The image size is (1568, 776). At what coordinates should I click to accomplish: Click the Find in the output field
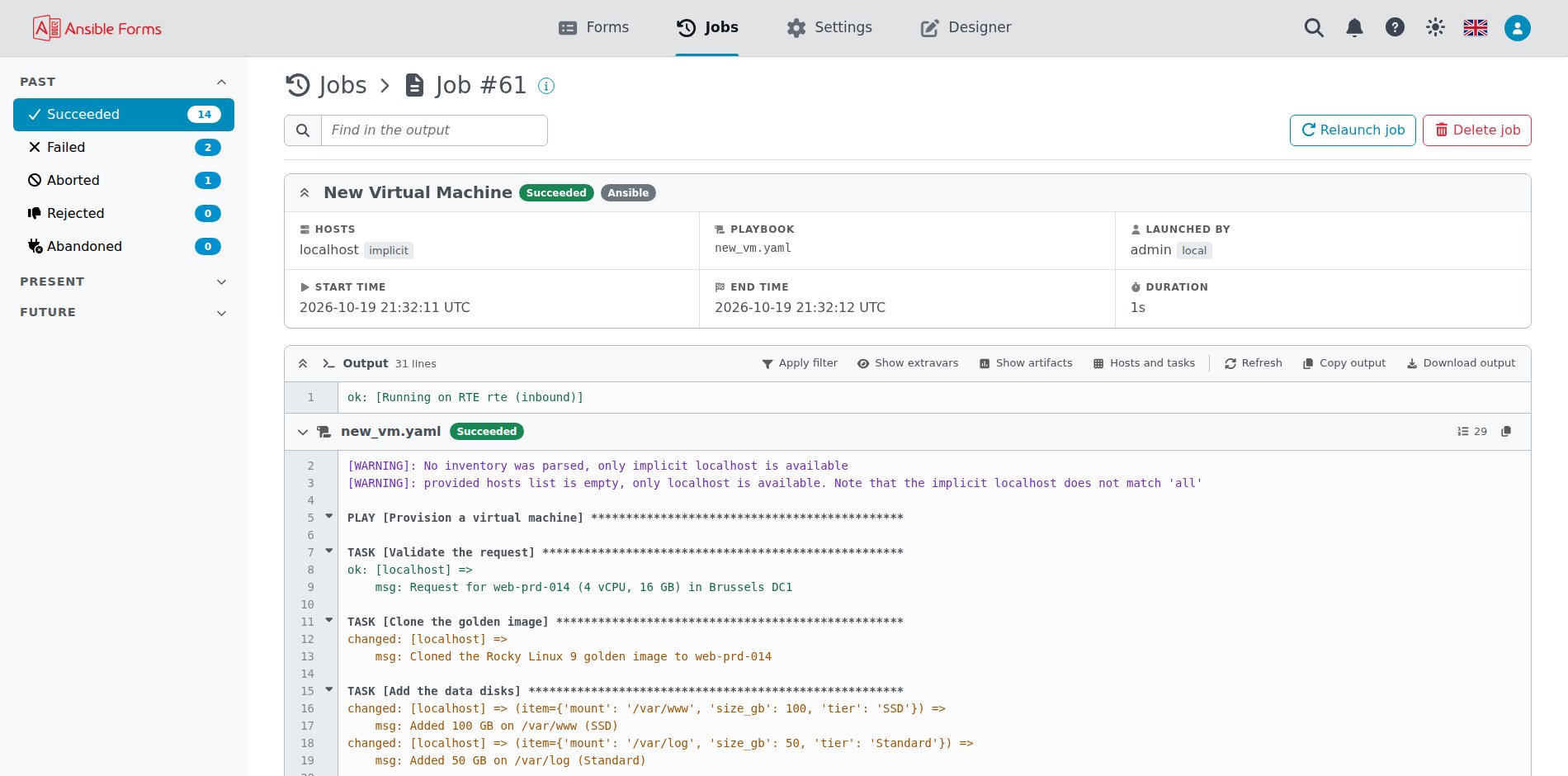tap(434, 130)
